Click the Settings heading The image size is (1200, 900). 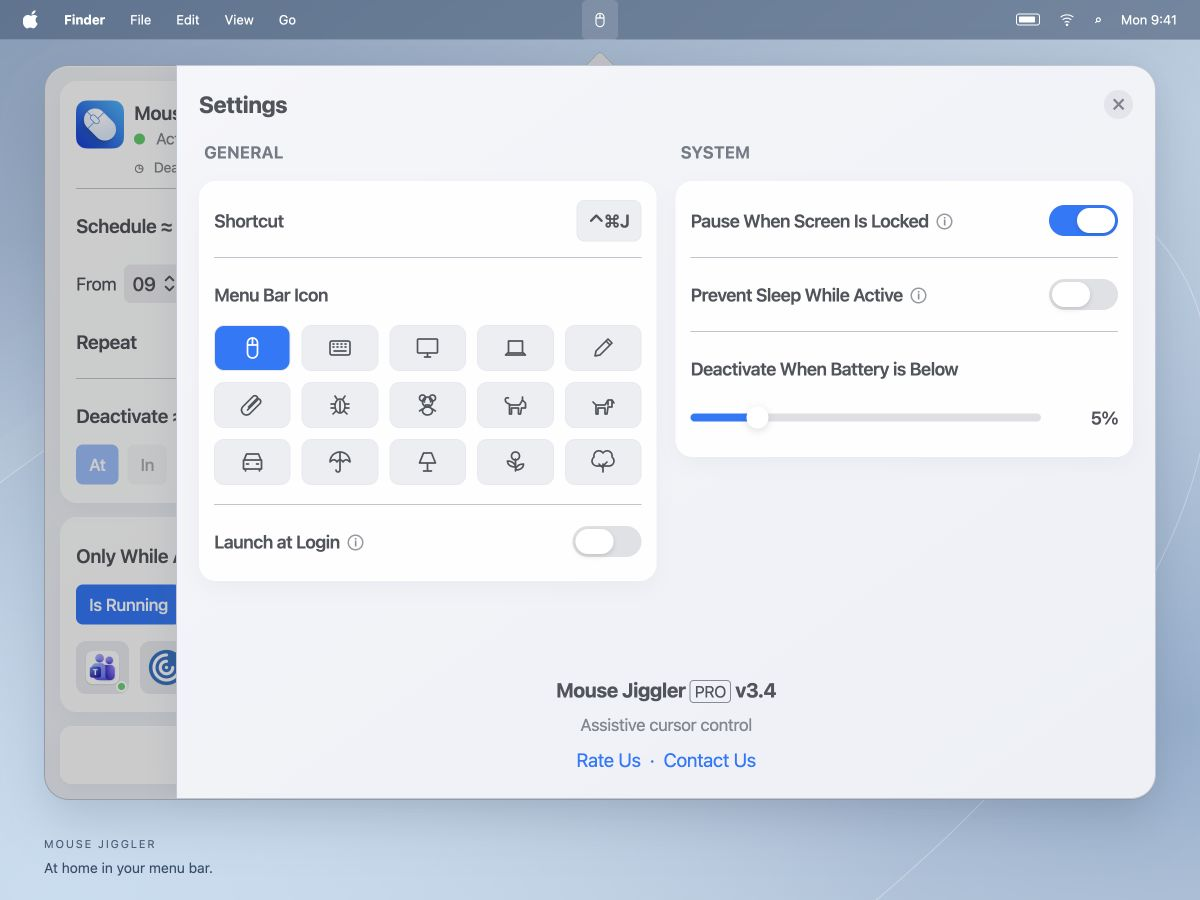point(243,105)
